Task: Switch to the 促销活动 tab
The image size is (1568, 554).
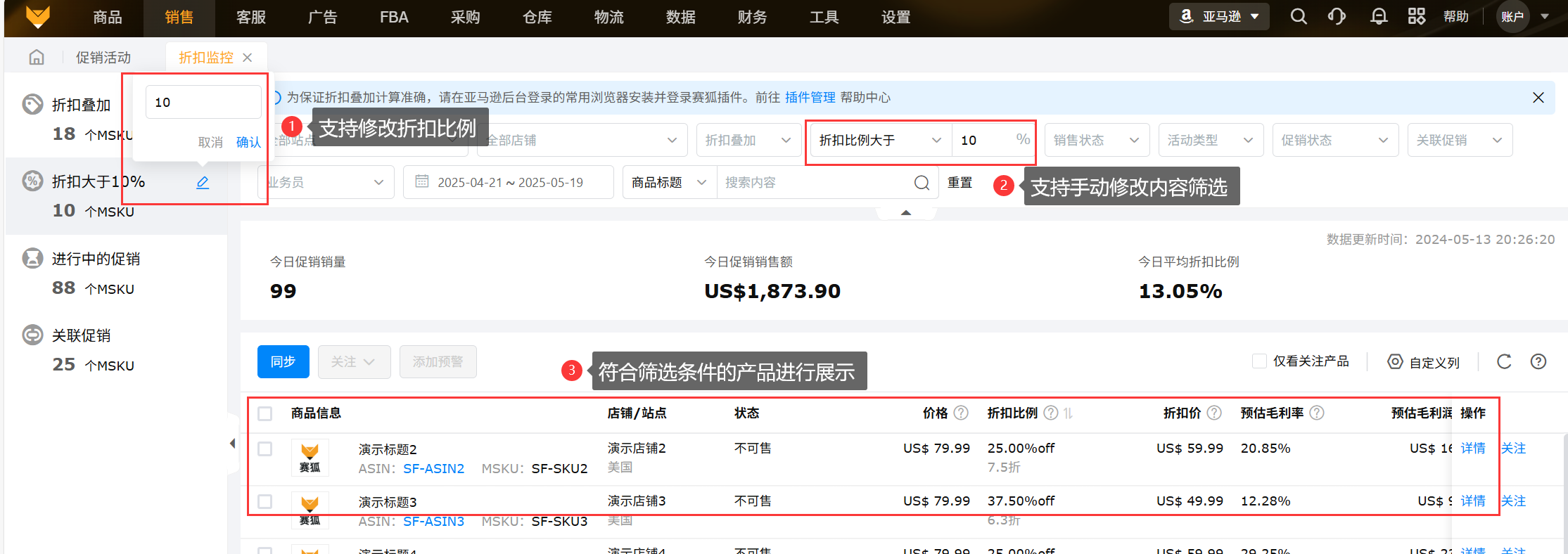Action: 103,58
